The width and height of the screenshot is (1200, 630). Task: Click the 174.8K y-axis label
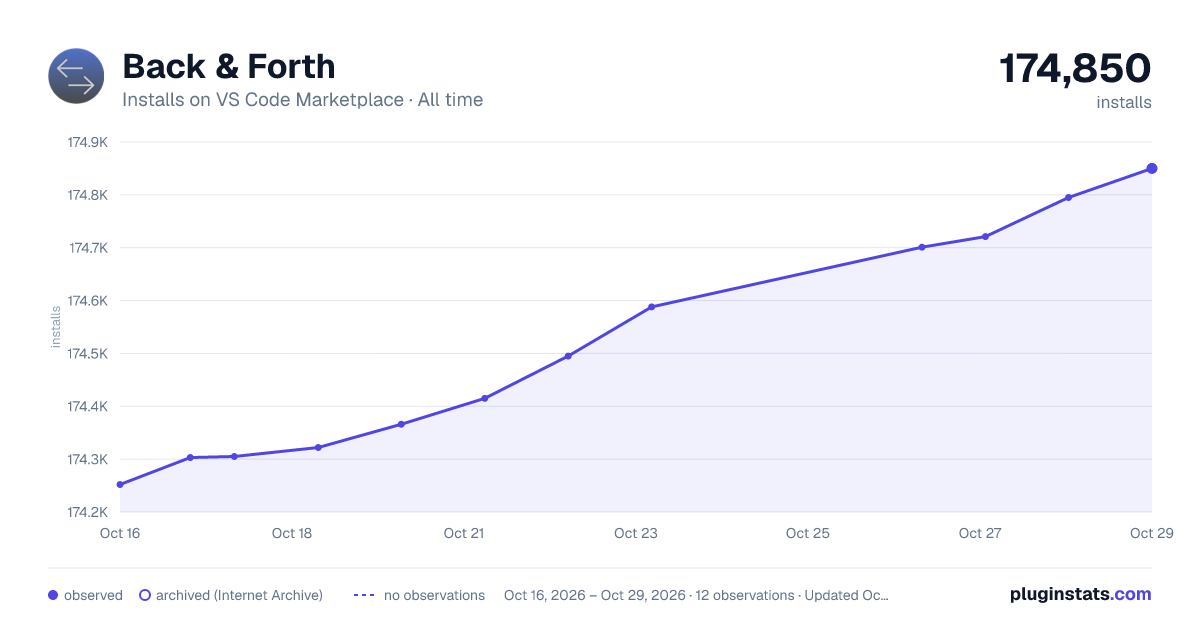click(87, 195)
